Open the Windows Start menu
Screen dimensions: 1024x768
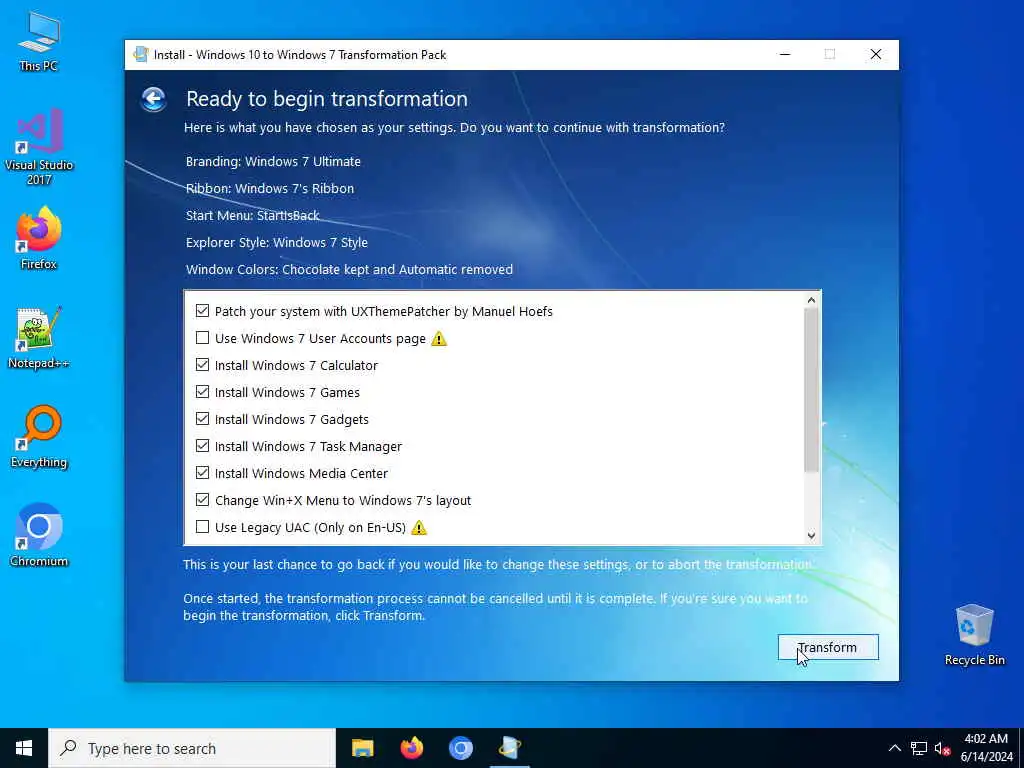(24, 748)
